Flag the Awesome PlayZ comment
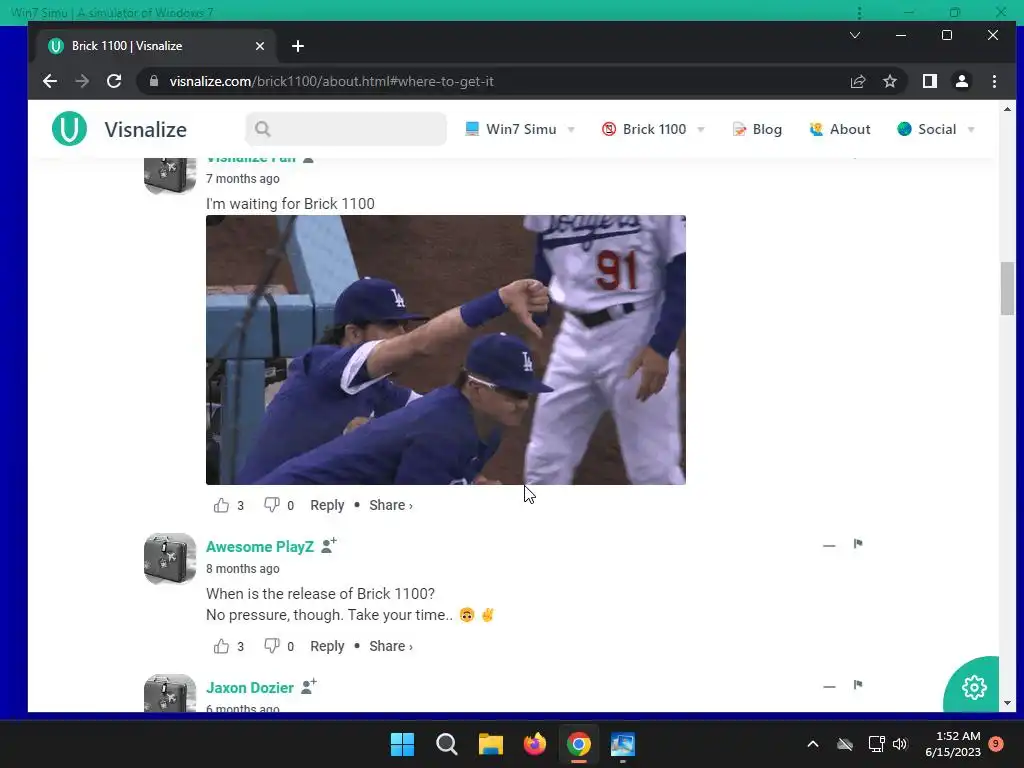Screen dimensions: 1024x768 tap(857, 543)
